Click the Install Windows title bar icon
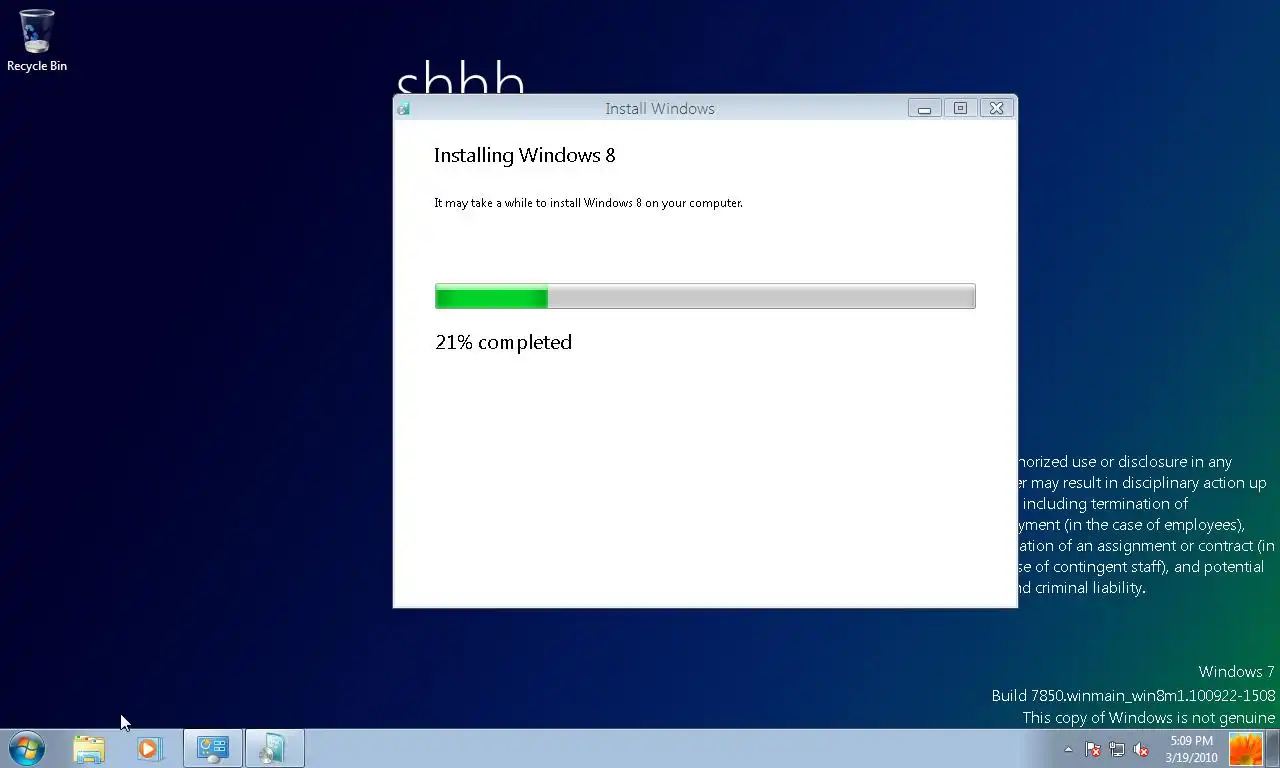The image size is (1280, 768). [x=403, y=108]
